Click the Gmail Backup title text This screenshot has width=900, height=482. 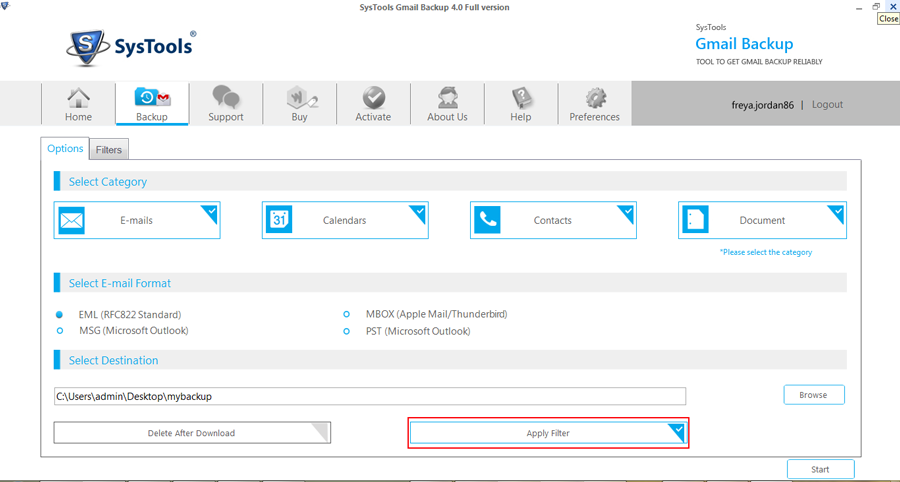(744, 44)
